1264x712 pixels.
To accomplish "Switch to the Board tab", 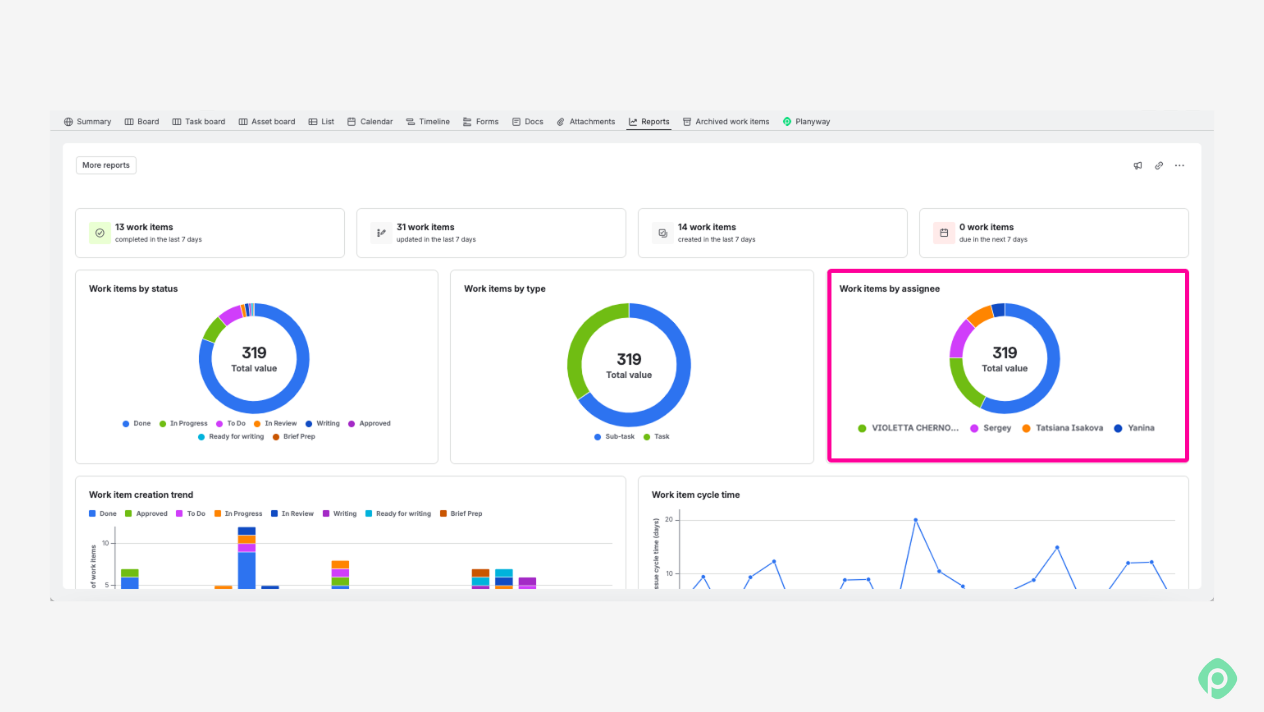I will pyautogui.click(x=142, y=122).
